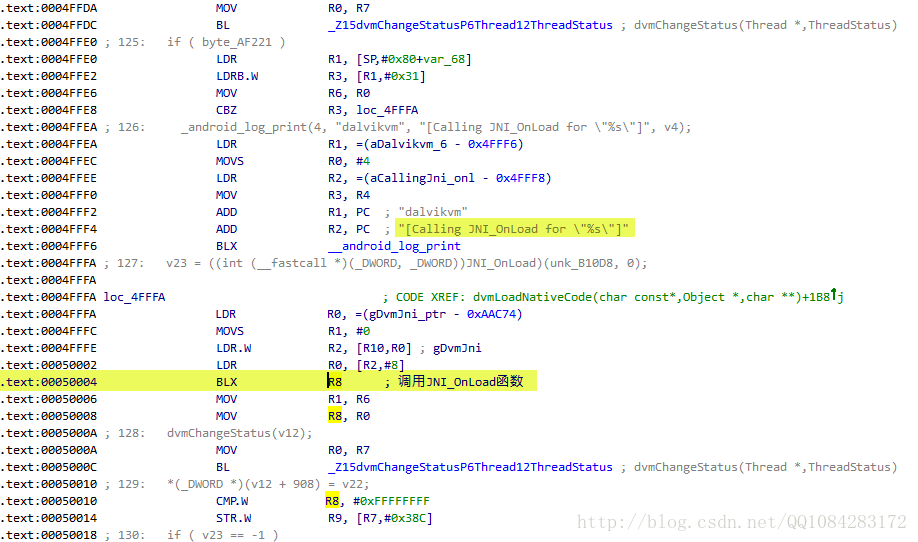Click the aDalvikvm_6 string reference
This screenshot has width=918, height=542.
click(x=408, y=144)
